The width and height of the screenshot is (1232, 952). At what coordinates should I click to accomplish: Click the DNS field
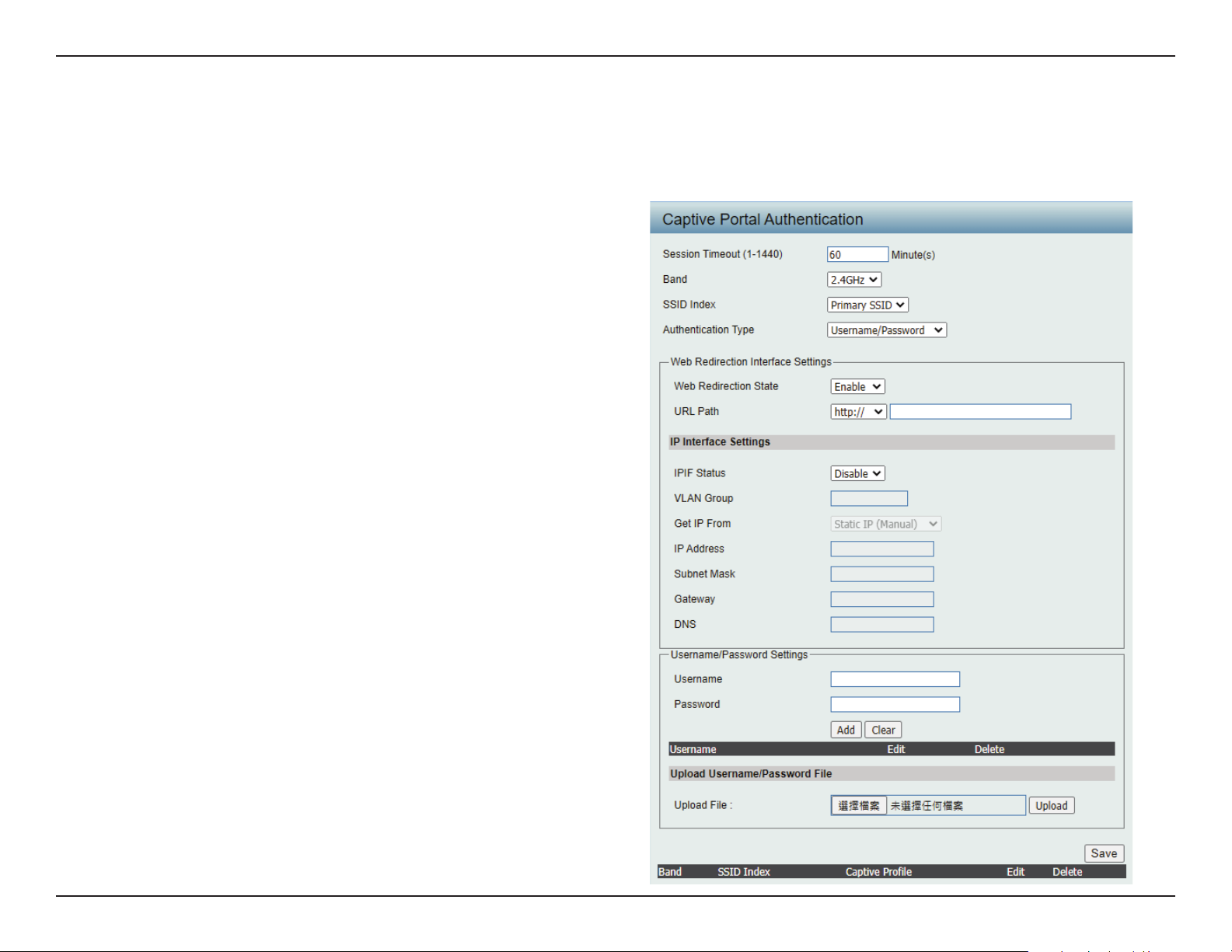[882, 625]
